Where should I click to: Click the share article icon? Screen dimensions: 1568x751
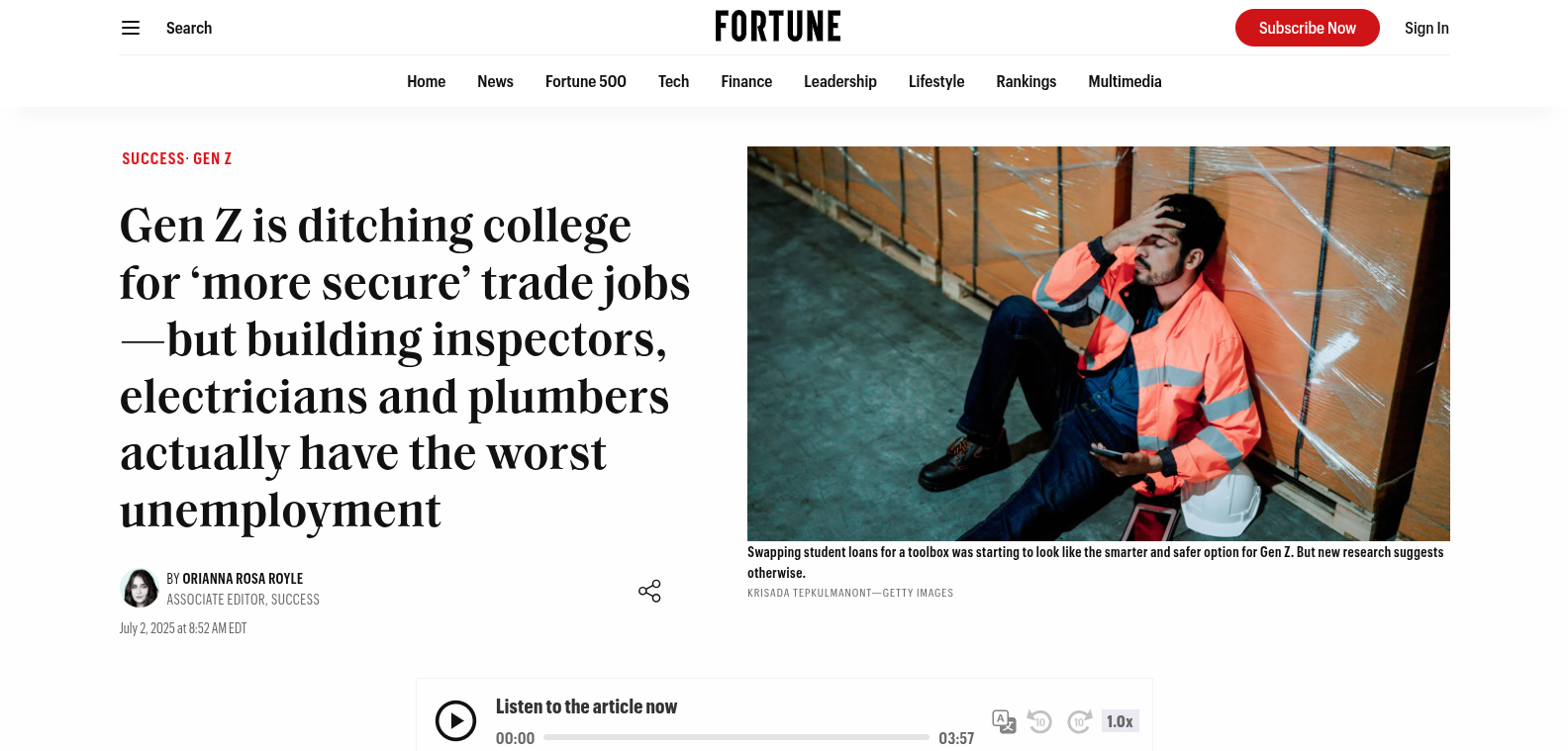(649, 591)
